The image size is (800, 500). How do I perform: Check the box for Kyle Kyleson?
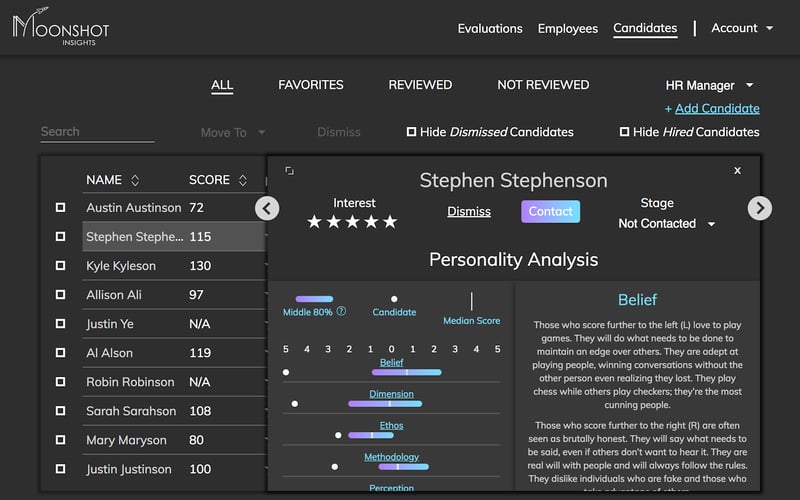(60, 265)
